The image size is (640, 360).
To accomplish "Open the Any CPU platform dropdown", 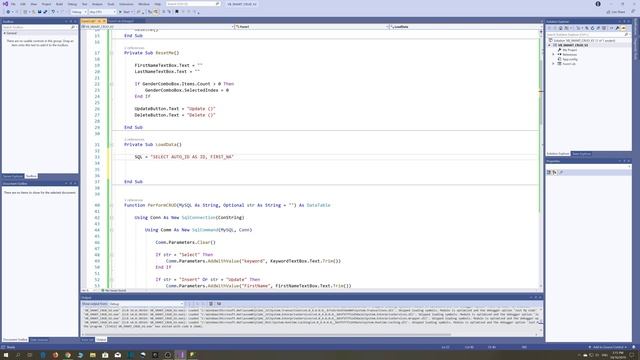I will tap(102, 12).
